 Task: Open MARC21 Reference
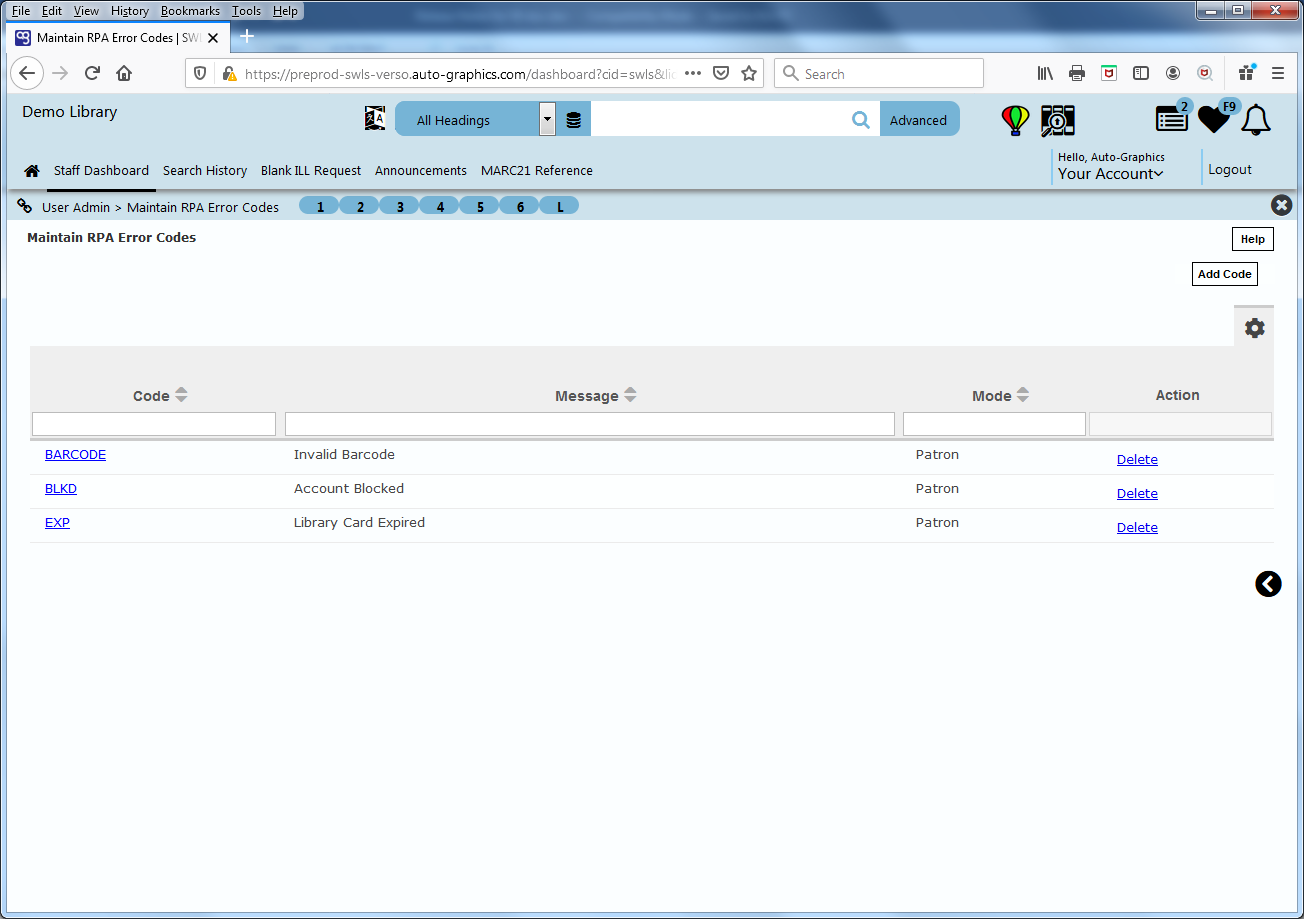pyautogui.click(x=537, y=171)
